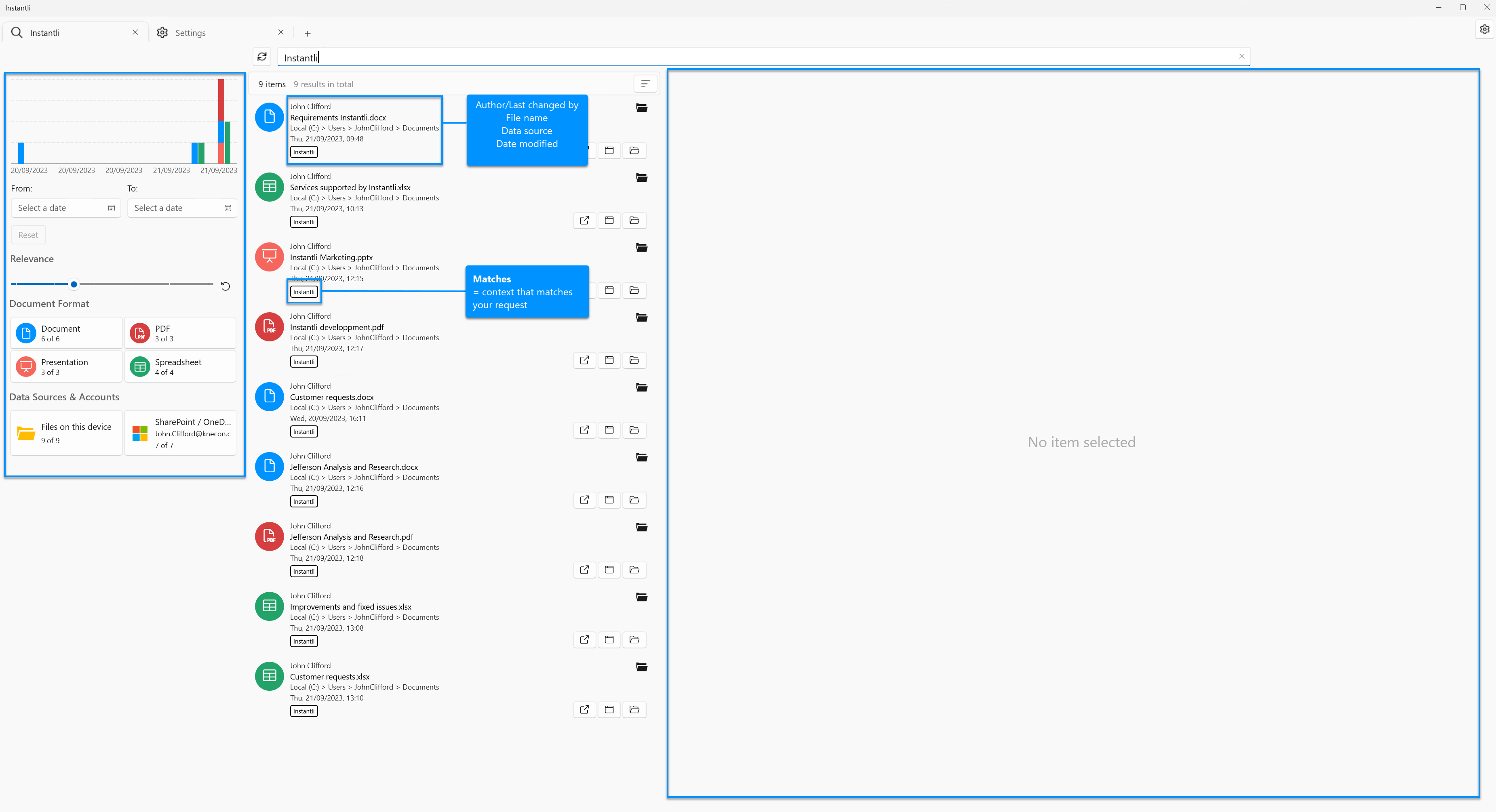Screen dimensions: 1496x812
Task: Toggle the Files on this device source
Action: tap(66, 433)
